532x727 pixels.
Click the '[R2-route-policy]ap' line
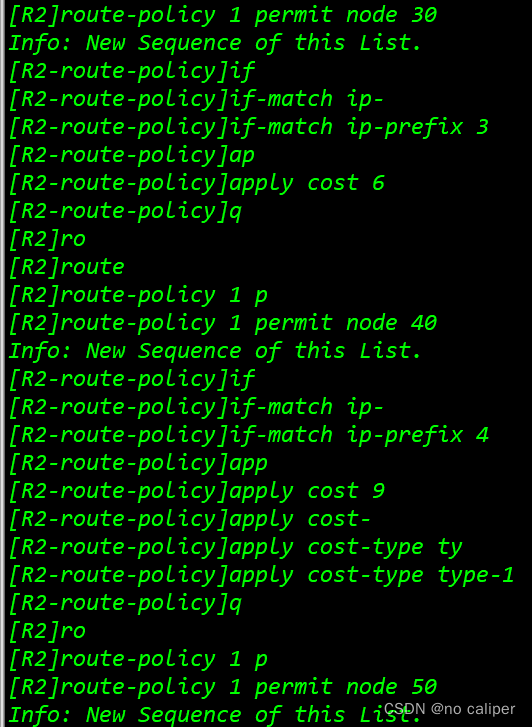point(131,156)
